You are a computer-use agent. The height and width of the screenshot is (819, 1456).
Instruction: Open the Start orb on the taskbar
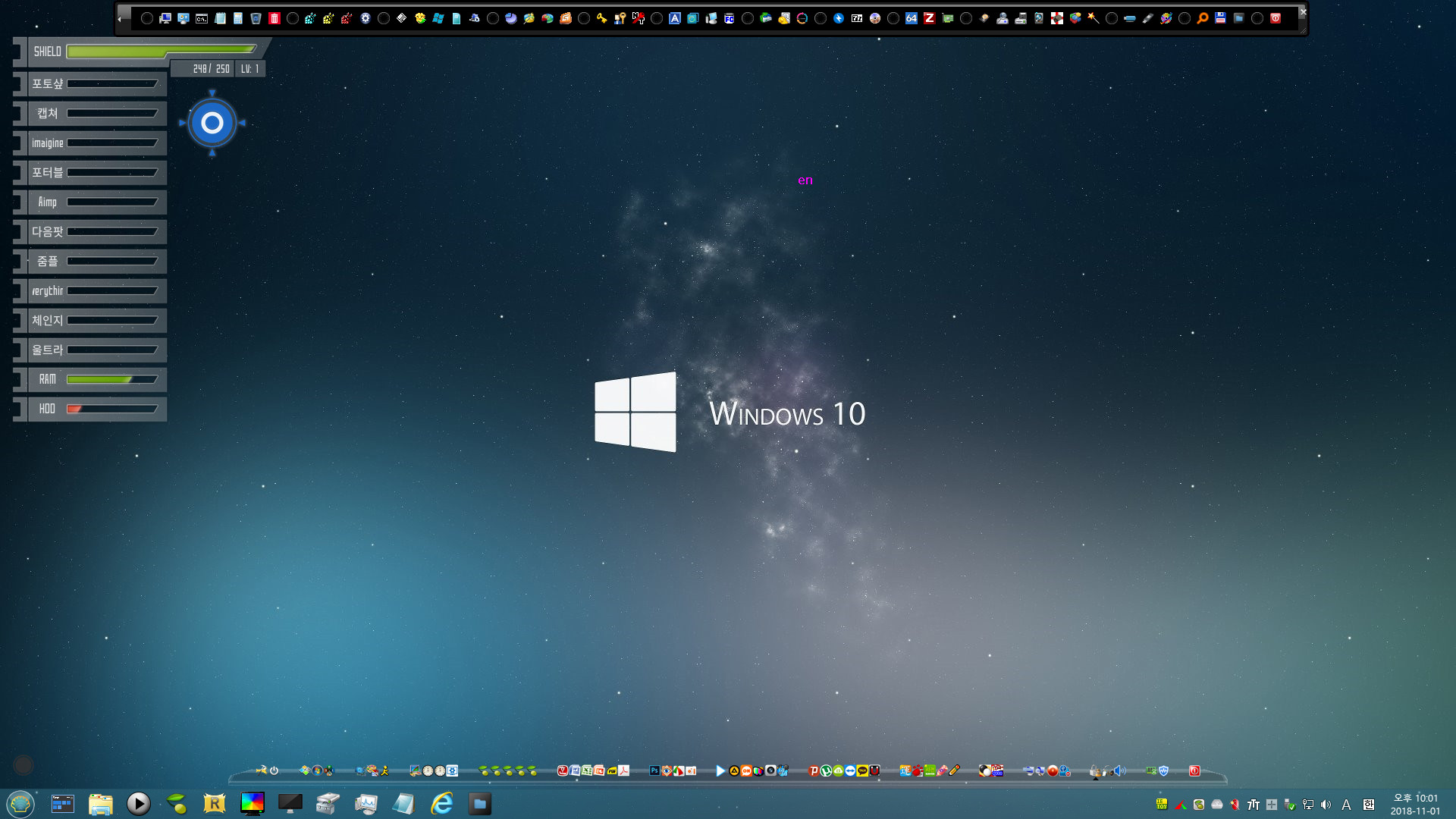[20, 803]
